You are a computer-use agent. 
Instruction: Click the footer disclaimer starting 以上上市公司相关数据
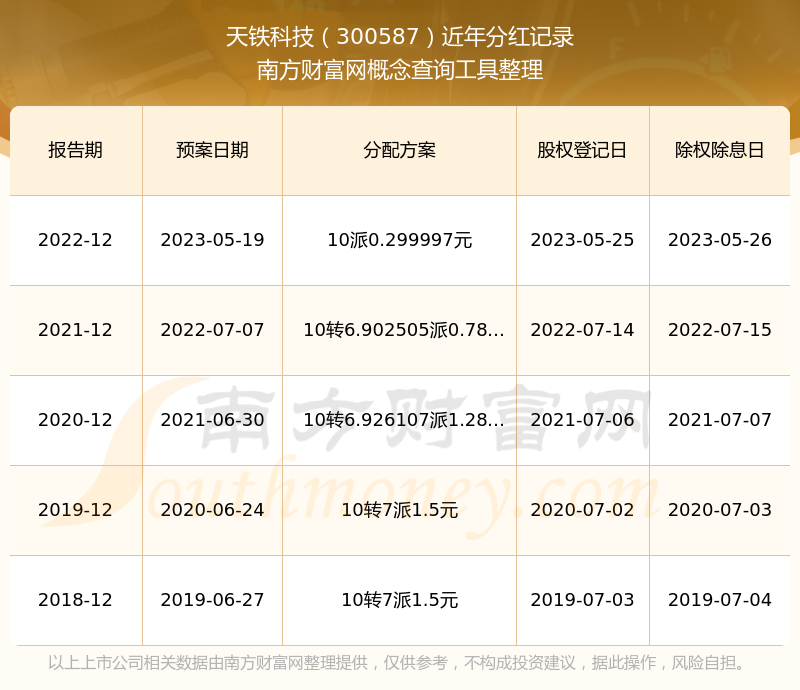396,662
